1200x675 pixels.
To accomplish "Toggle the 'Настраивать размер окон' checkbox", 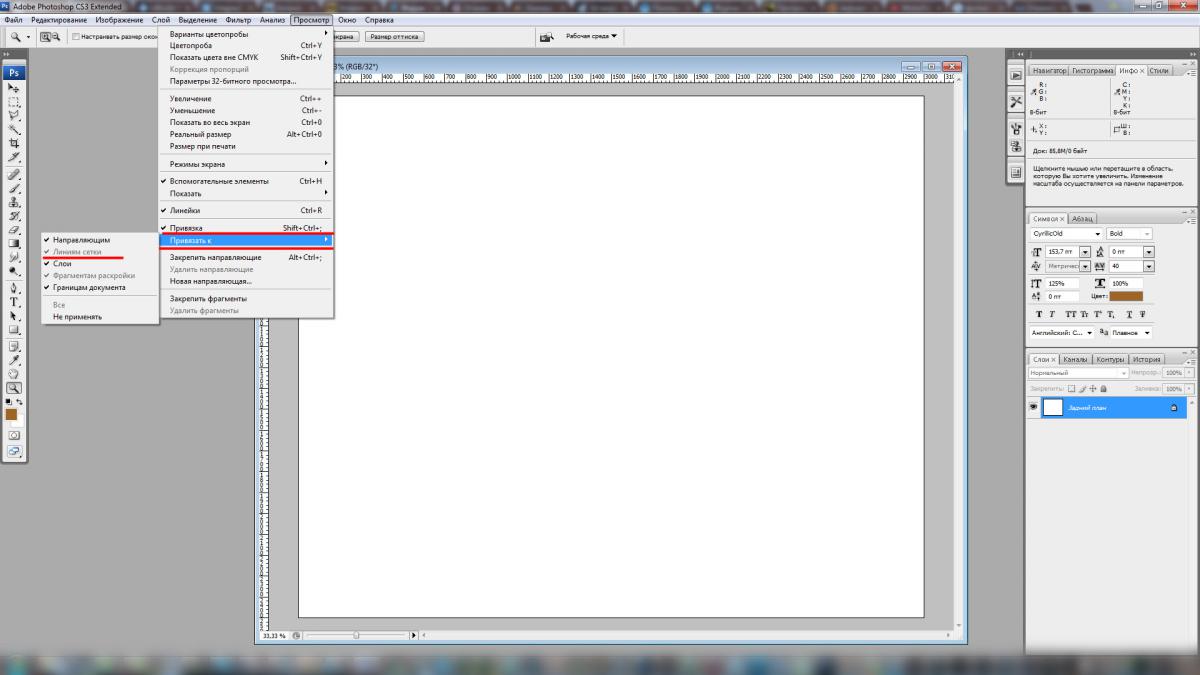I will 77,37.
